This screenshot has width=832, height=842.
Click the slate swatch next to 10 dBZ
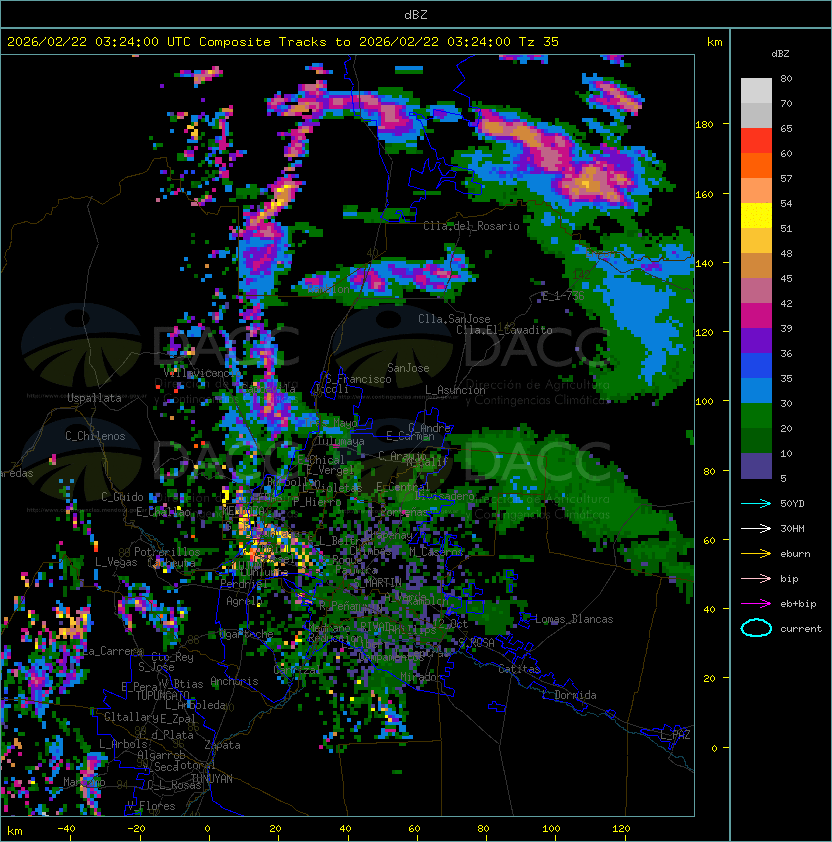[756, 466]
